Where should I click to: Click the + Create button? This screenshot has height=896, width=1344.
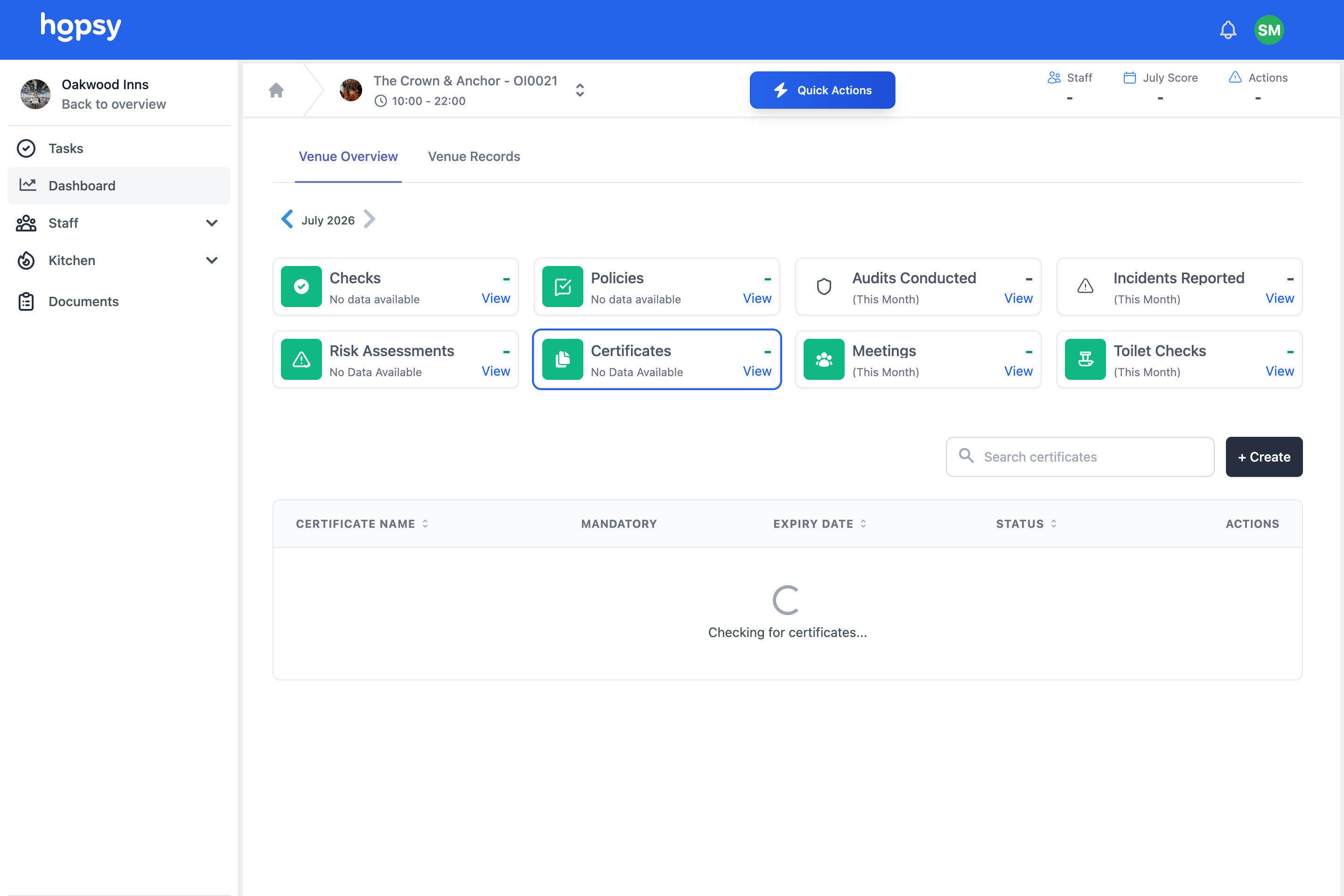pos(1264,456)
